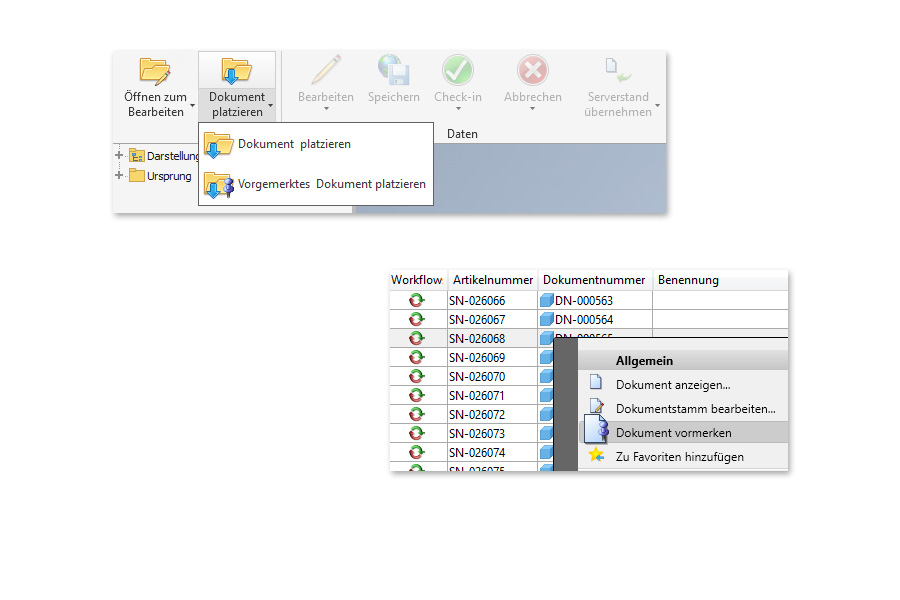Click the Bearbeiten pencil icon
The image size is (900, 600).
[x=326, y=71]
